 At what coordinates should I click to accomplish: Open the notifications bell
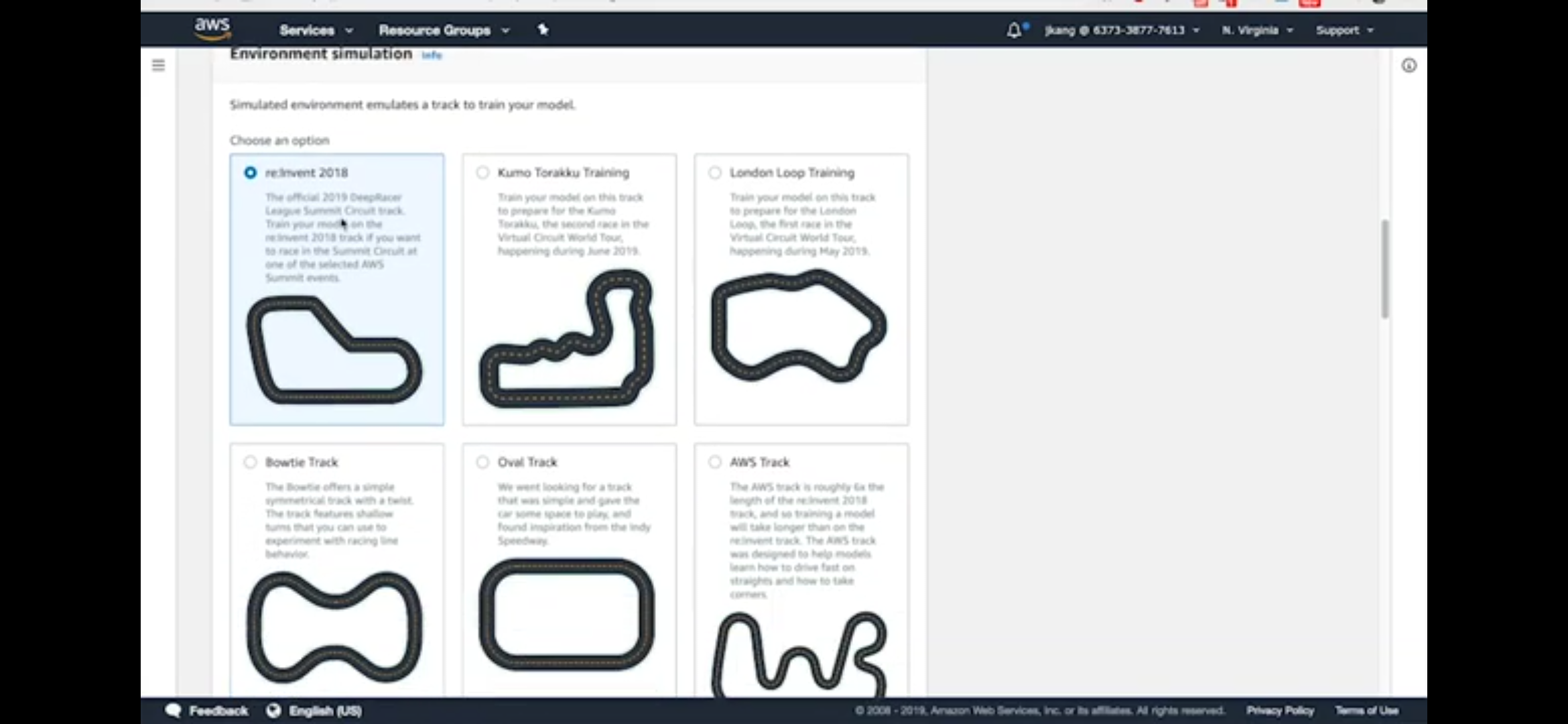click(1014, 30)
